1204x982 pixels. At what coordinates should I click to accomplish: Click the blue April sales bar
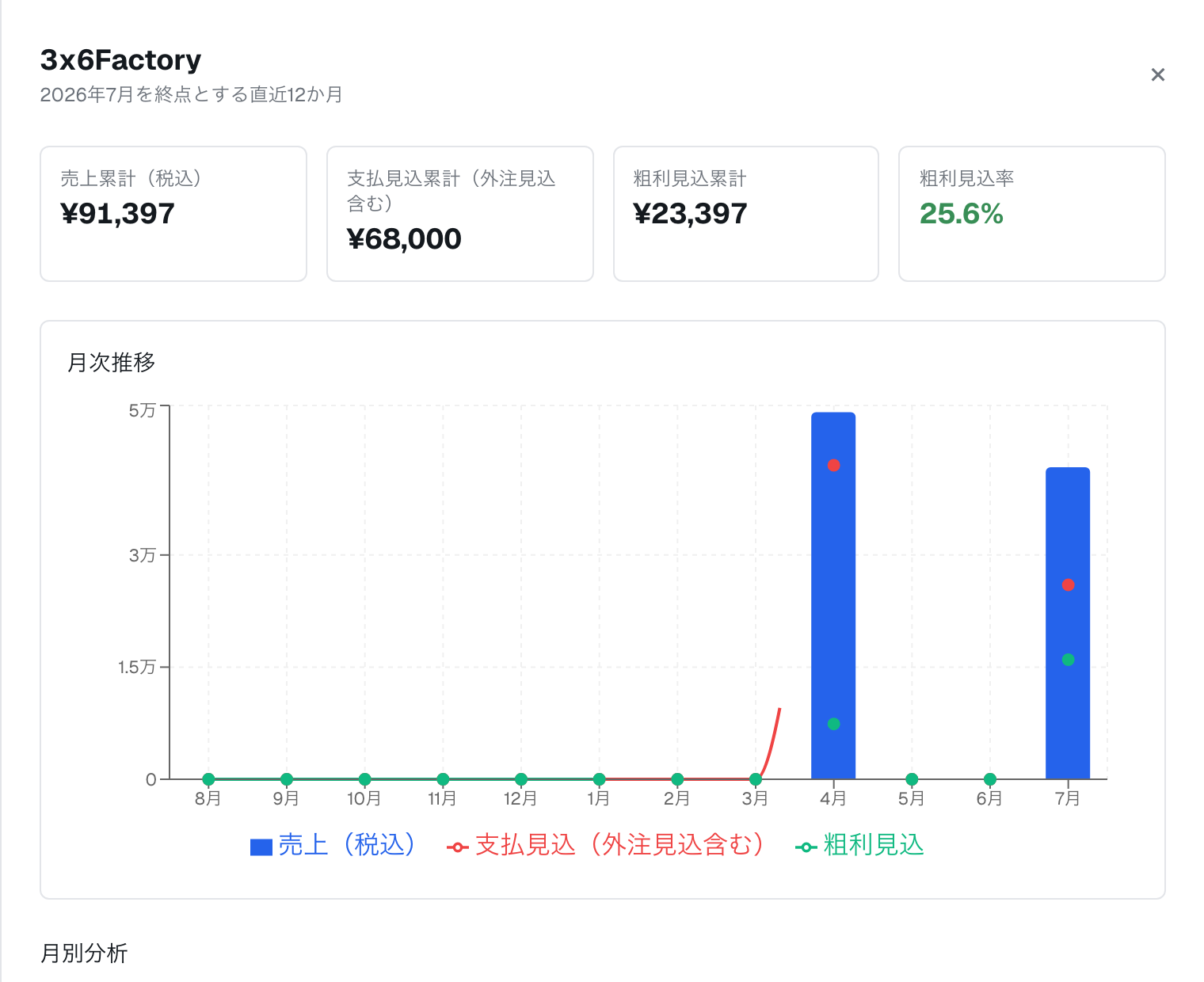coord(833,596)
